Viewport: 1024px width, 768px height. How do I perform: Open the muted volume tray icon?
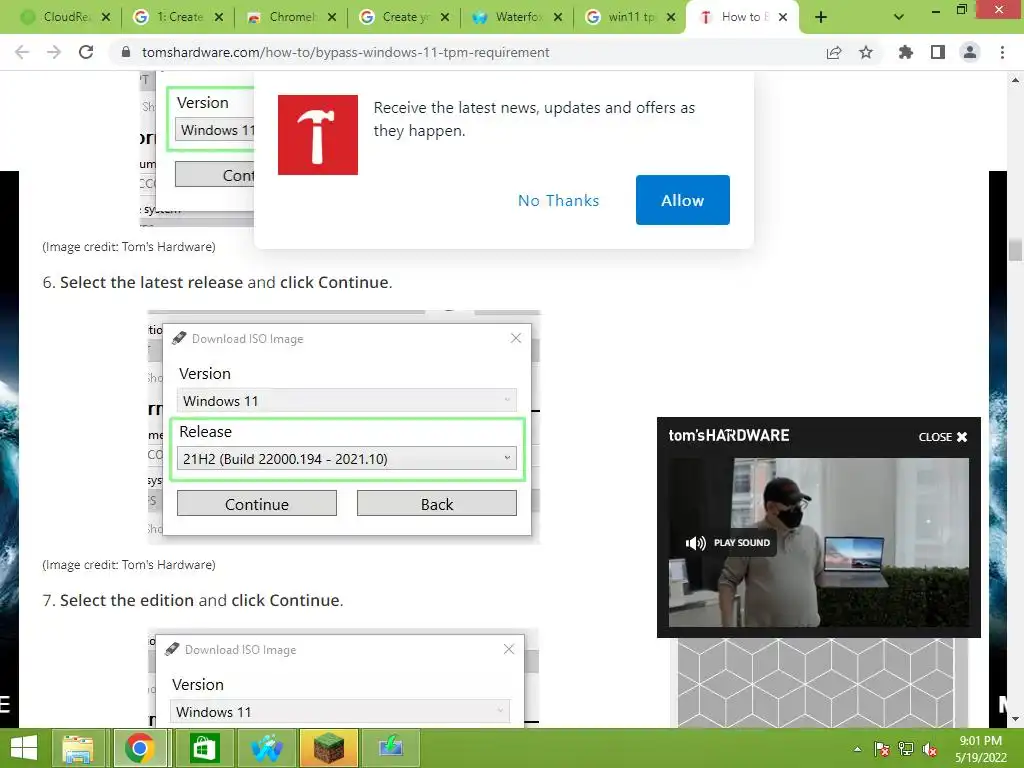[930, 749]
